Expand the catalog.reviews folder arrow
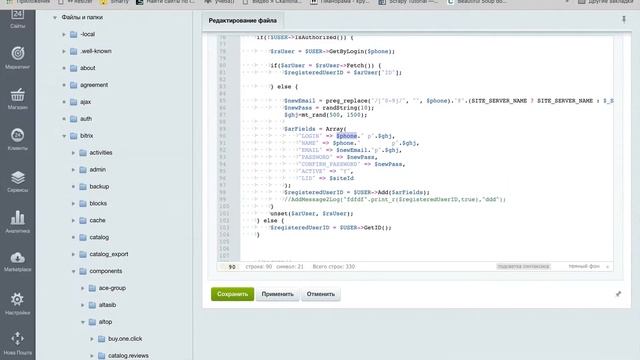640x360 pixels. pyautogui.click(x=92, y=356)
